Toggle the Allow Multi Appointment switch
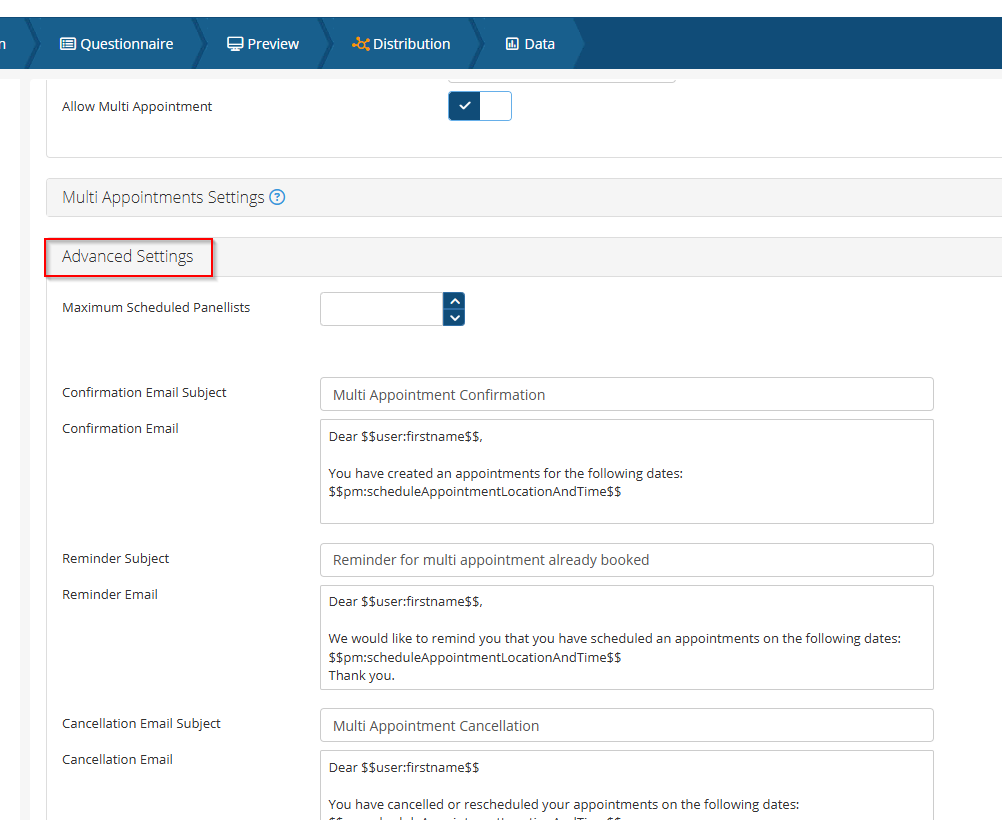This screenshot has width=1002, height=820. pos(479,106)
